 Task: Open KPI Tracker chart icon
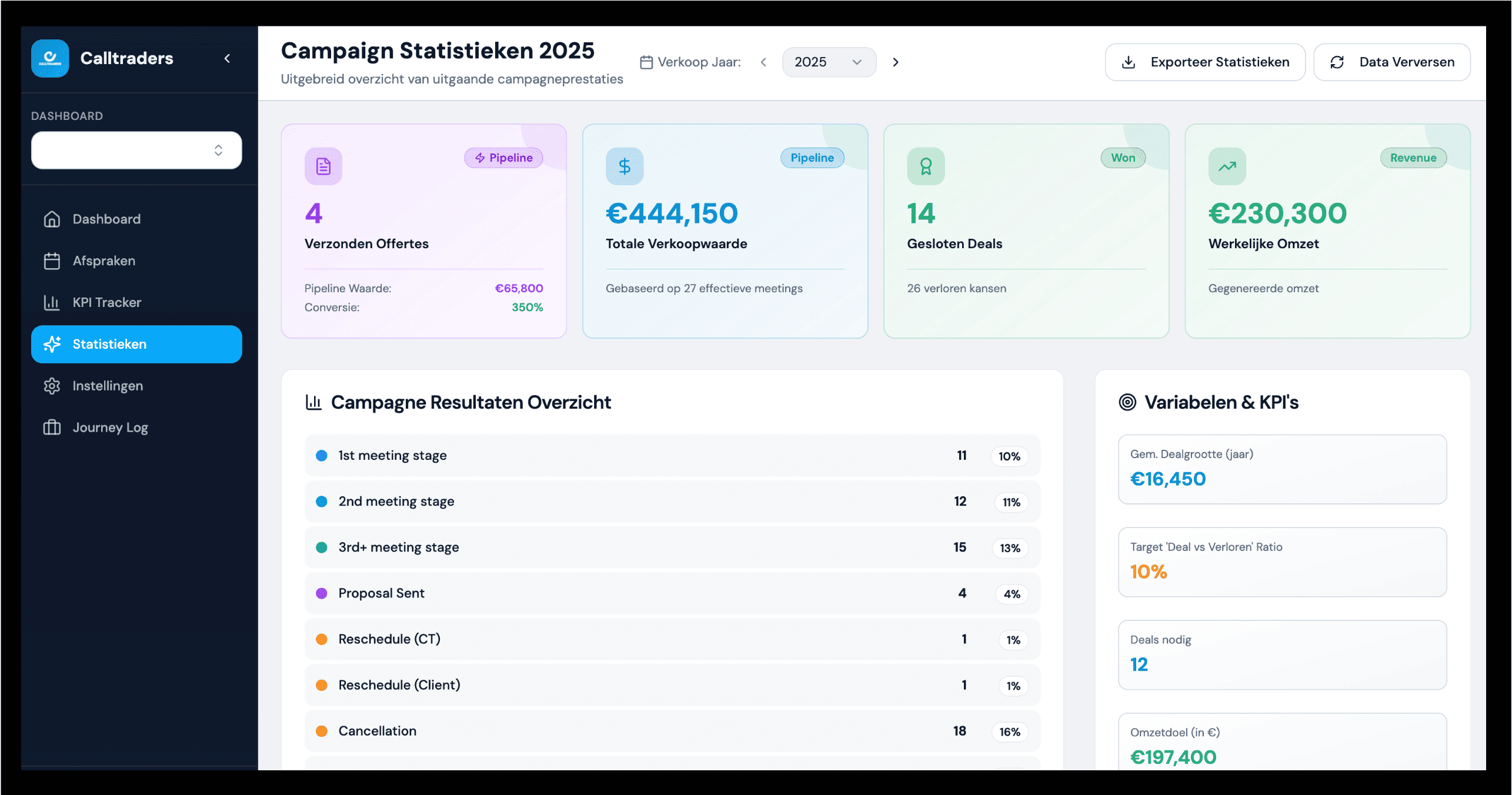(52, 302)
